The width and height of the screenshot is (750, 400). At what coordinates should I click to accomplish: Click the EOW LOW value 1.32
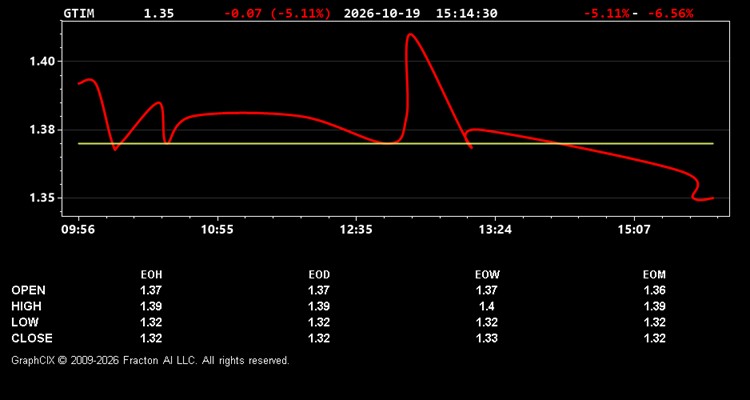pyautogui.click(x=486, y=322)
